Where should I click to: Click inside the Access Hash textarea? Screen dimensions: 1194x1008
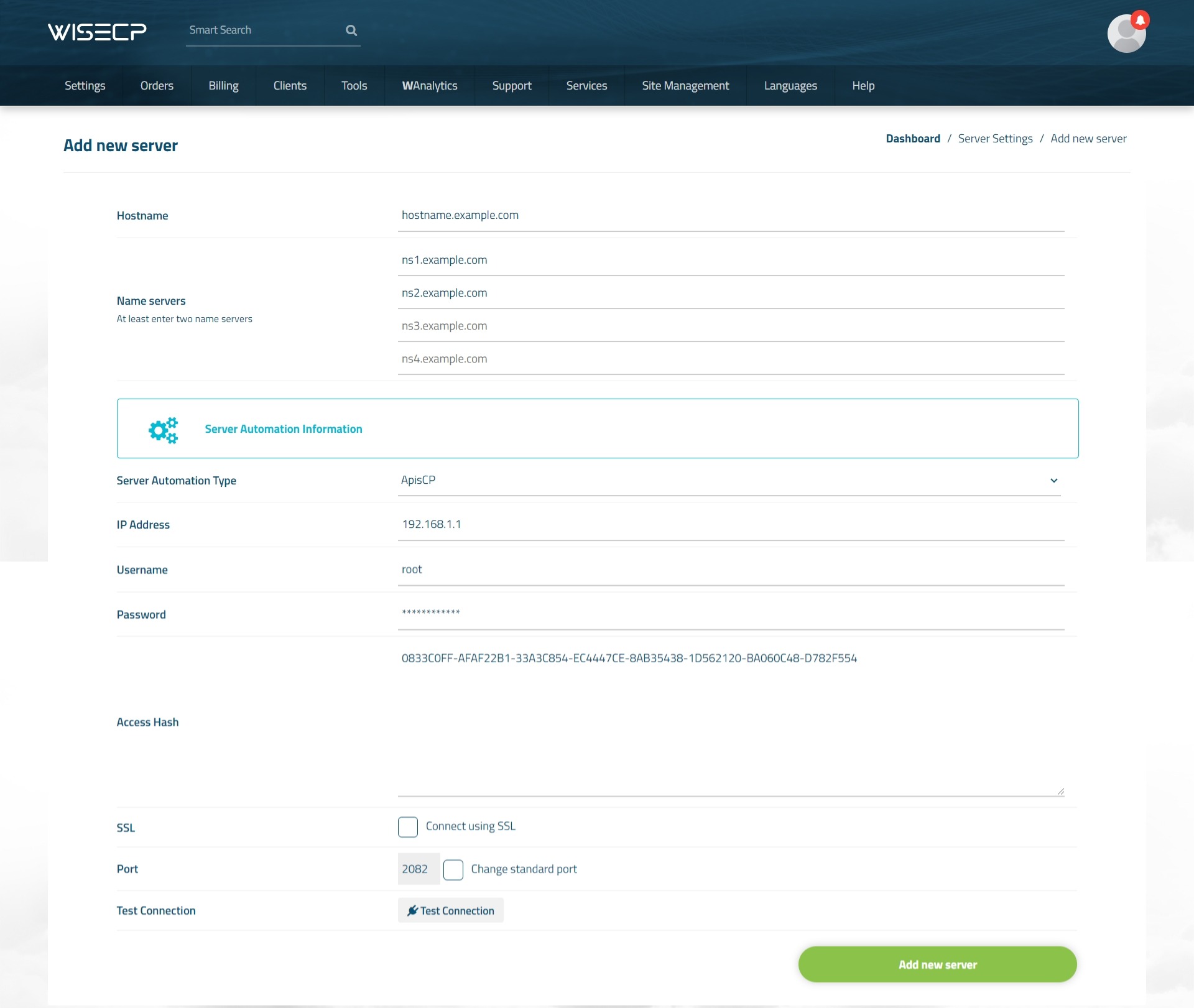click(x=731, y=721)
